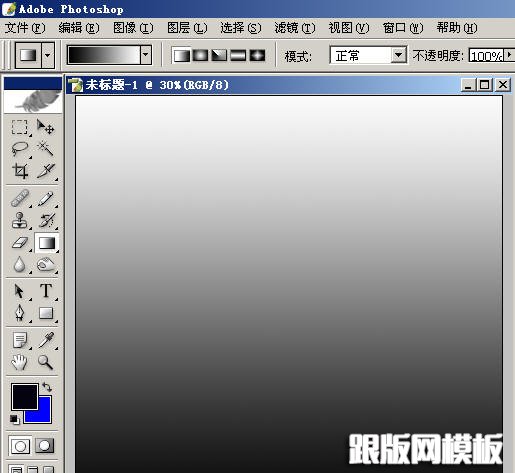Open the 图层(L) menu
This screenshot has width=515, height=473.
pyautogui.click(x=187, y=28)
